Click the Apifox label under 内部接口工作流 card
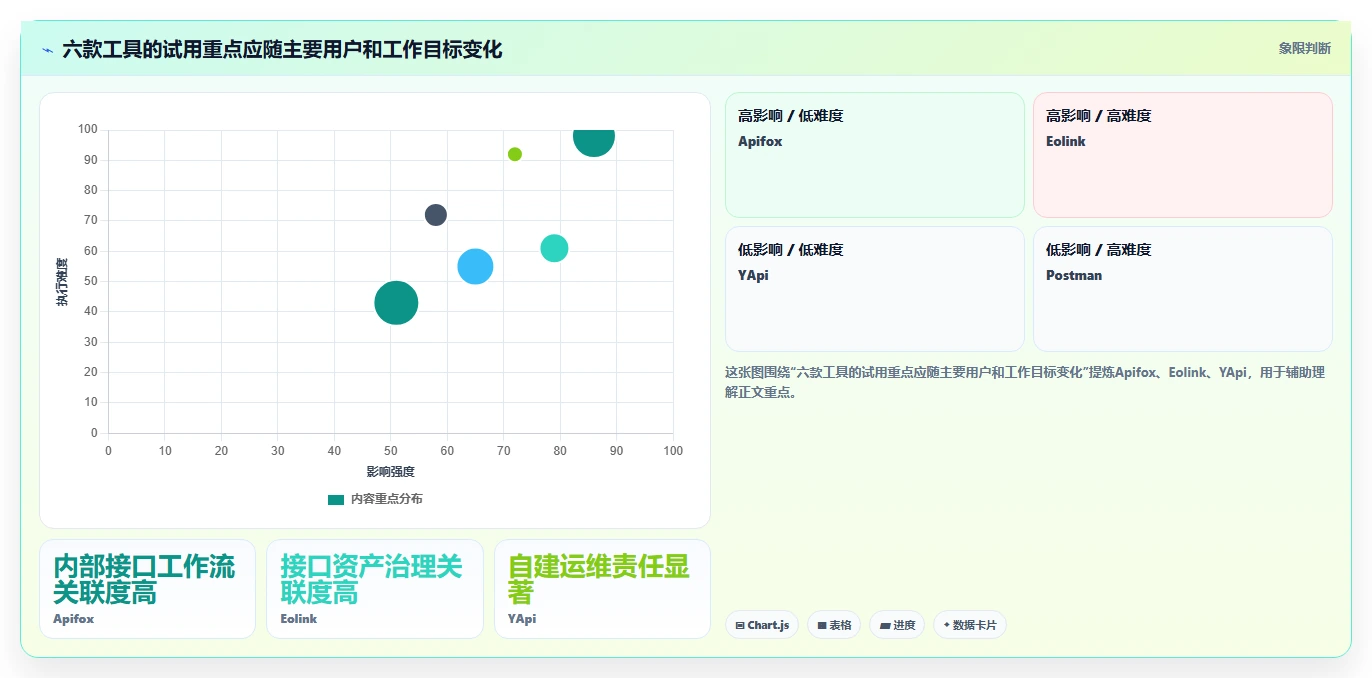This screenshot has height=678, width=1372. coord(74,619)
